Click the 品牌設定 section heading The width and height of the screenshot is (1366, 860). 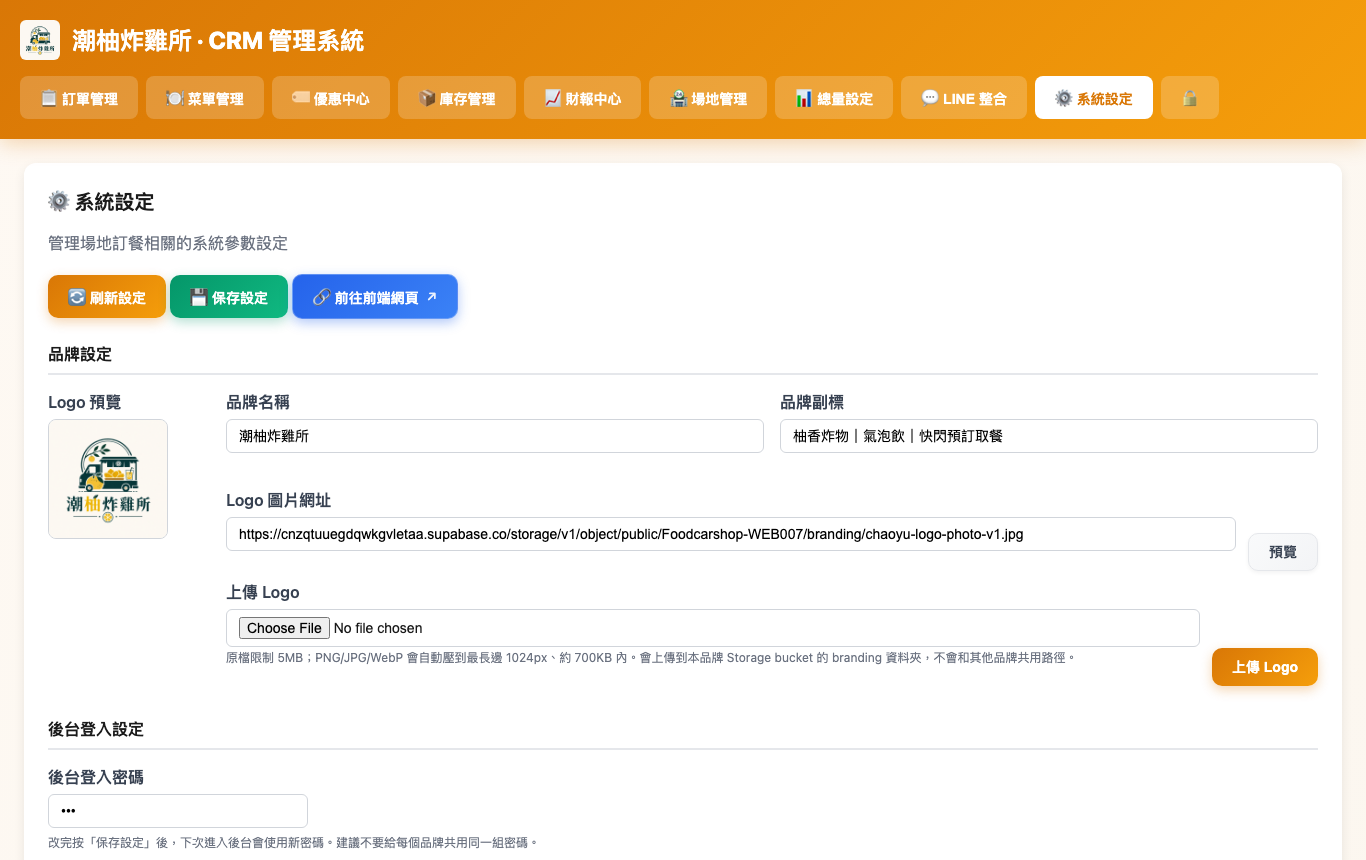(x=80, y=354)
